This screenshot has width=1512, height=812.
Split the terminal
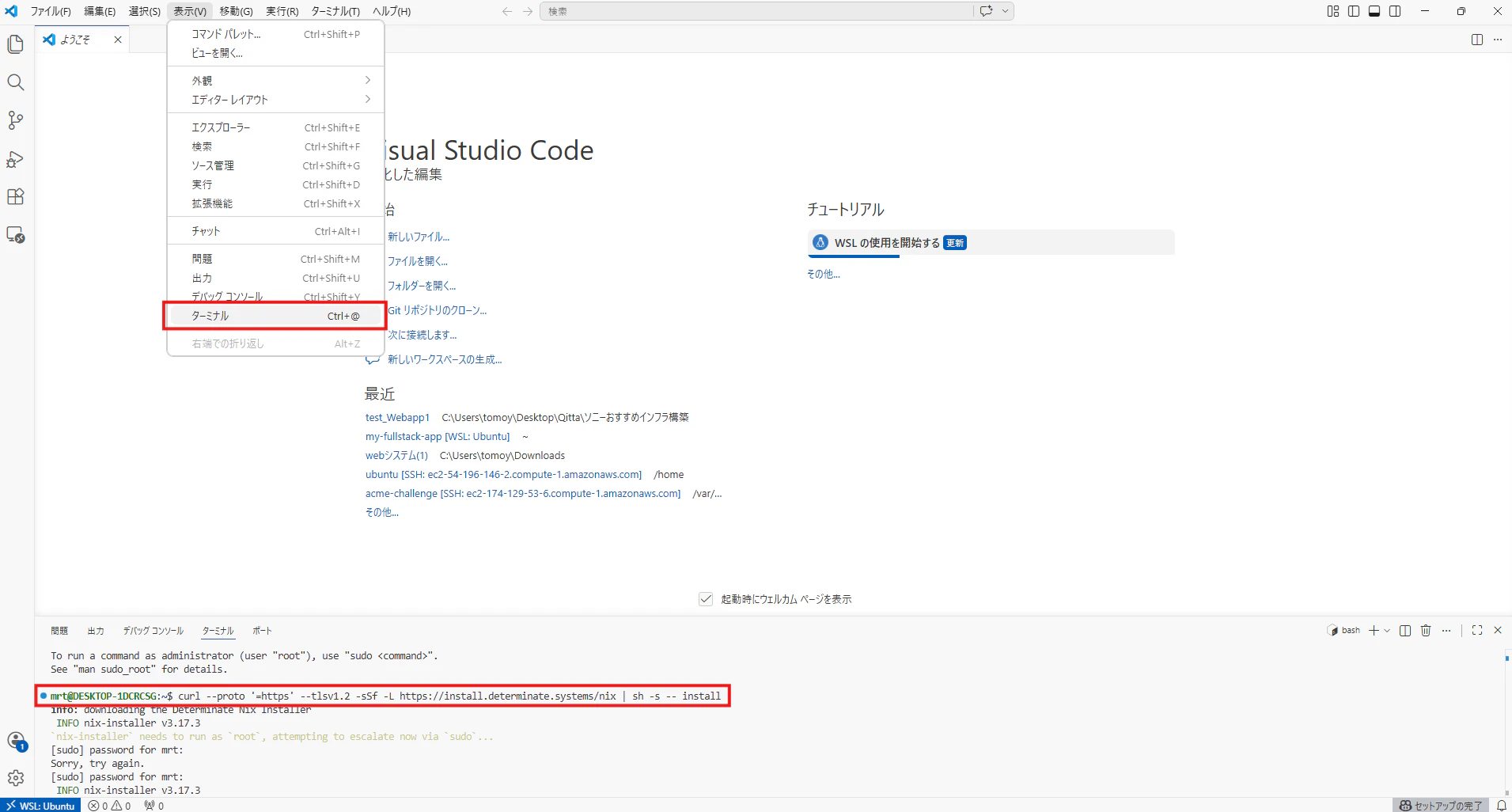[1405, 631]
